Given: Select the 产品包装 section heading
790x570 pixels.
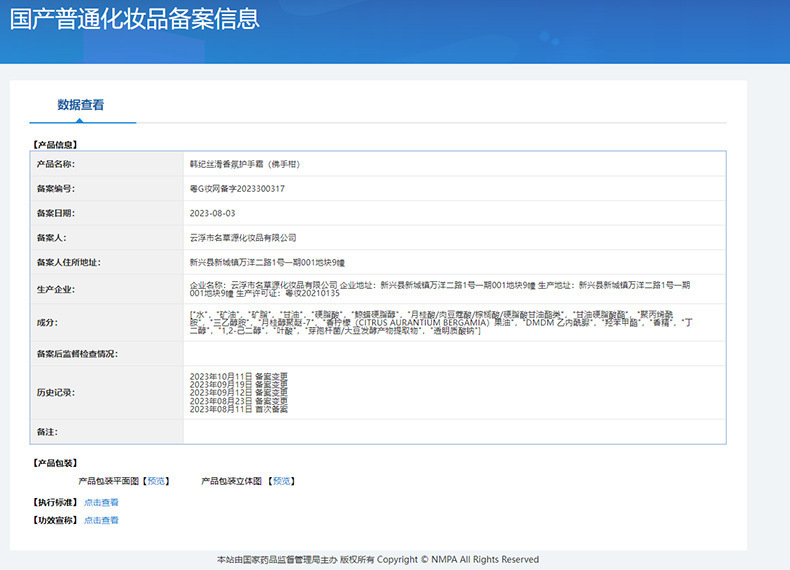Looking at the screenshot, I should [55, 463].
